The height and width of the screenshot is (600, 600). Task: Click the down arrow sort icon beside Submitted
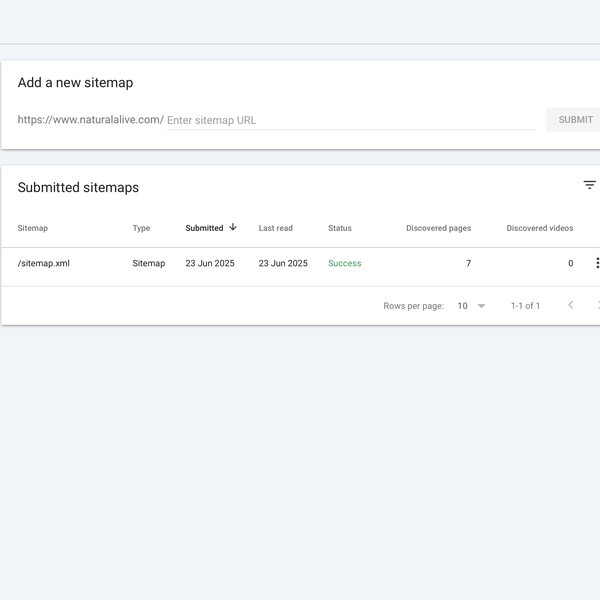tap(233, 227)
